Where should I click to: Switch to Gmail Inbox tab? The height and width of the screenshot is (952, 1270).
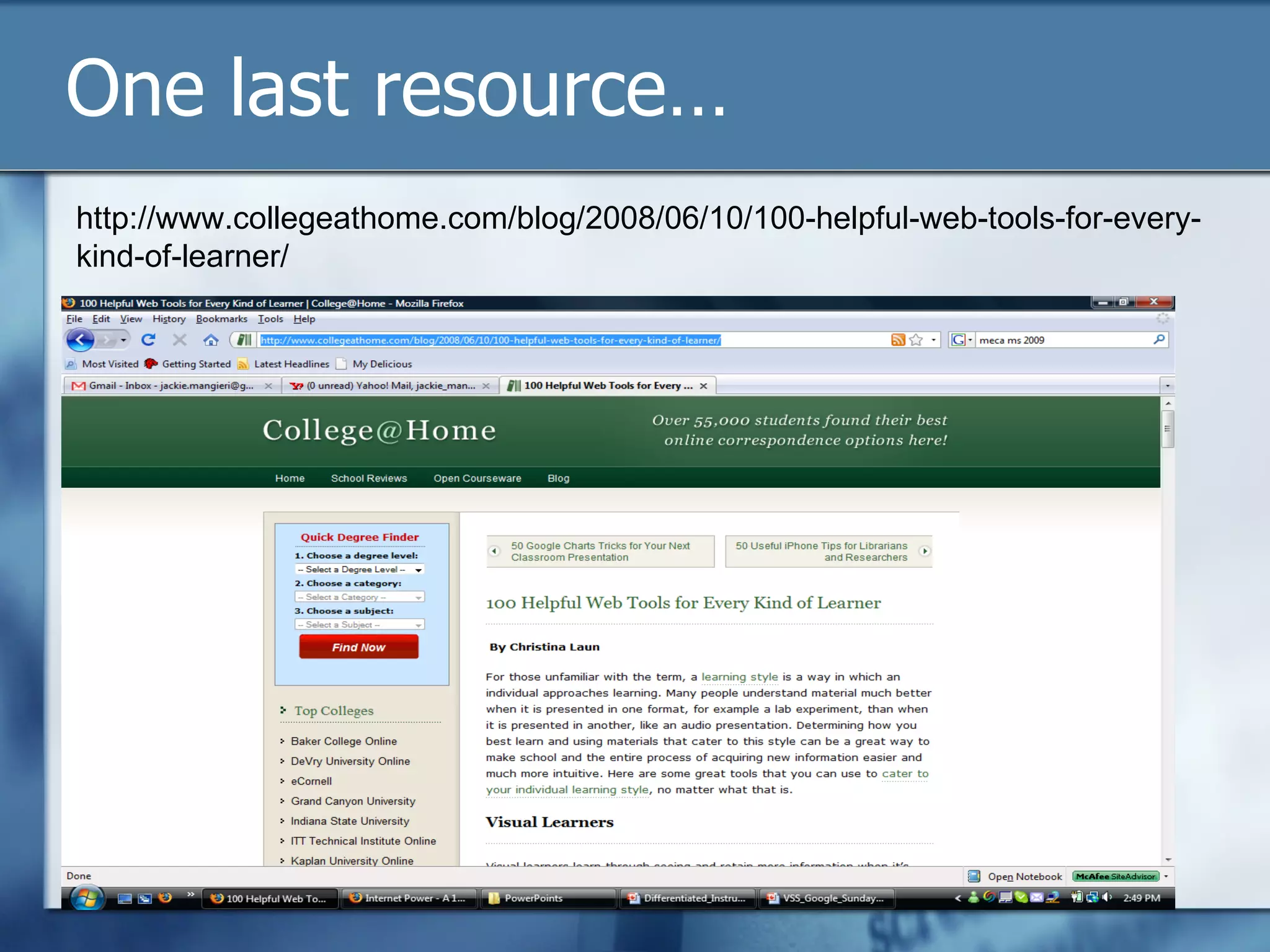pyautogui.click(x=171, y=386)
